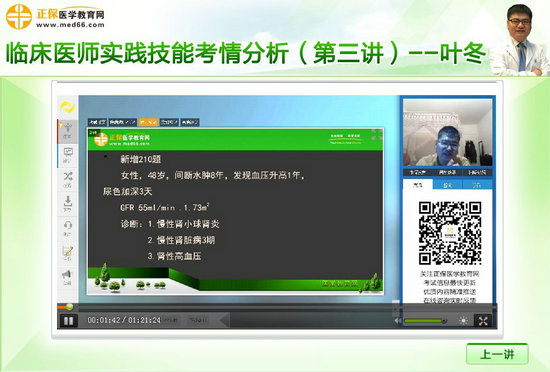The image size is (550, 372).
Task: Click the shuffle arrows sidebar icon
Action: point(68,179)
